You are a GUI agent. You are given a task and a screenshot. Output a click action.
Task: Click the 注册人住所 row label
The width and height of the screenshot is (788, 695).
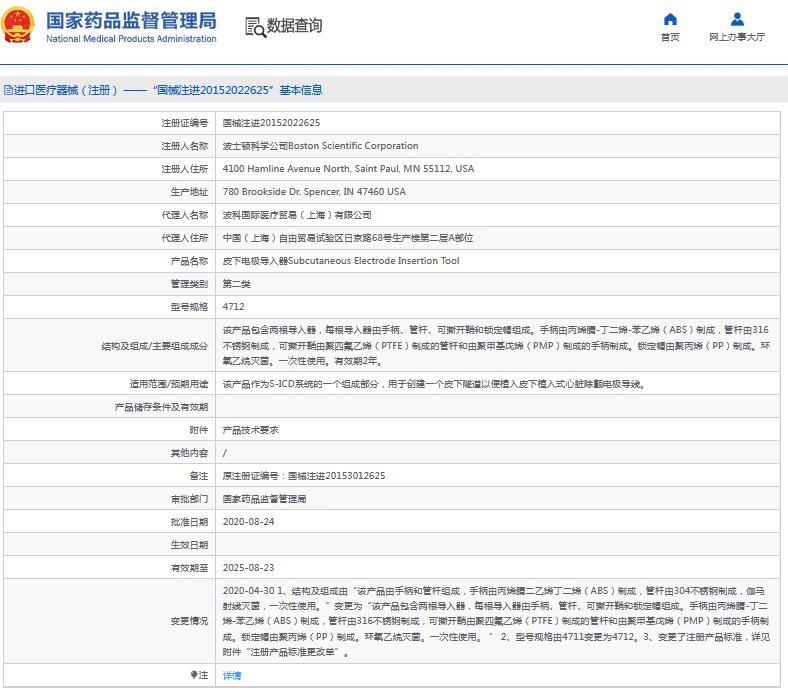(184, 169)
